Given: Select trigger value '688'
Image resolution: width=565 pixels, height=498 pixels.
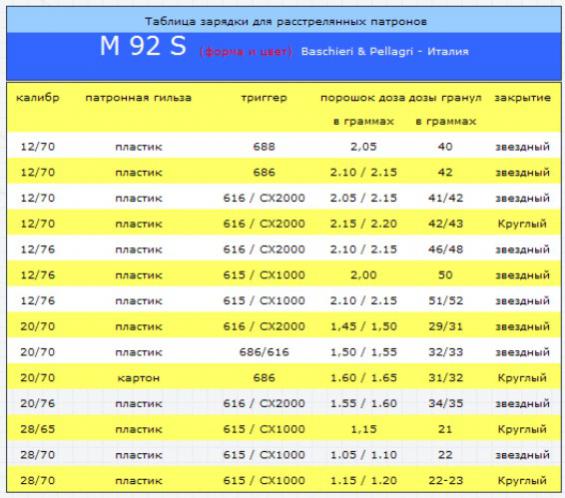Looking at the screenshot, I should pyautogui.click(x=264, y=147).
